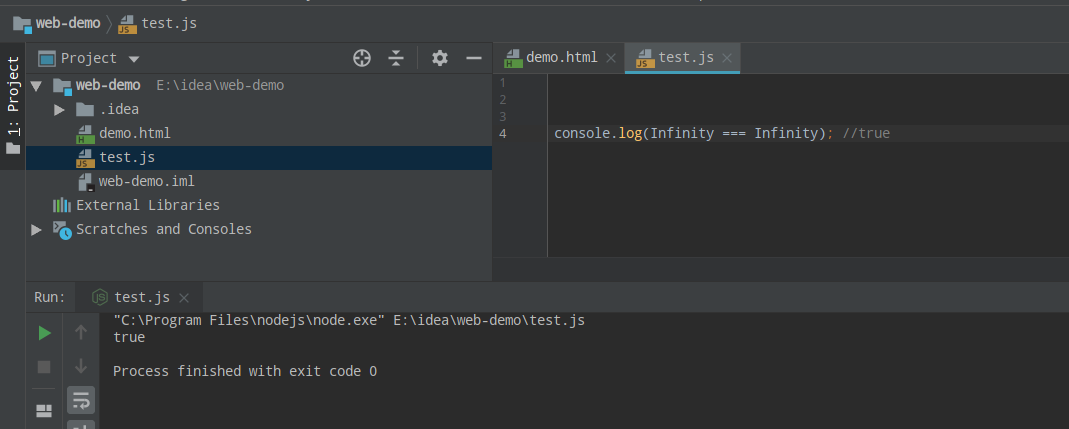The width and height of the screenshot is (1069, 429).
Task: Click the Node.js icon on the Run tab
Action: 100,297
